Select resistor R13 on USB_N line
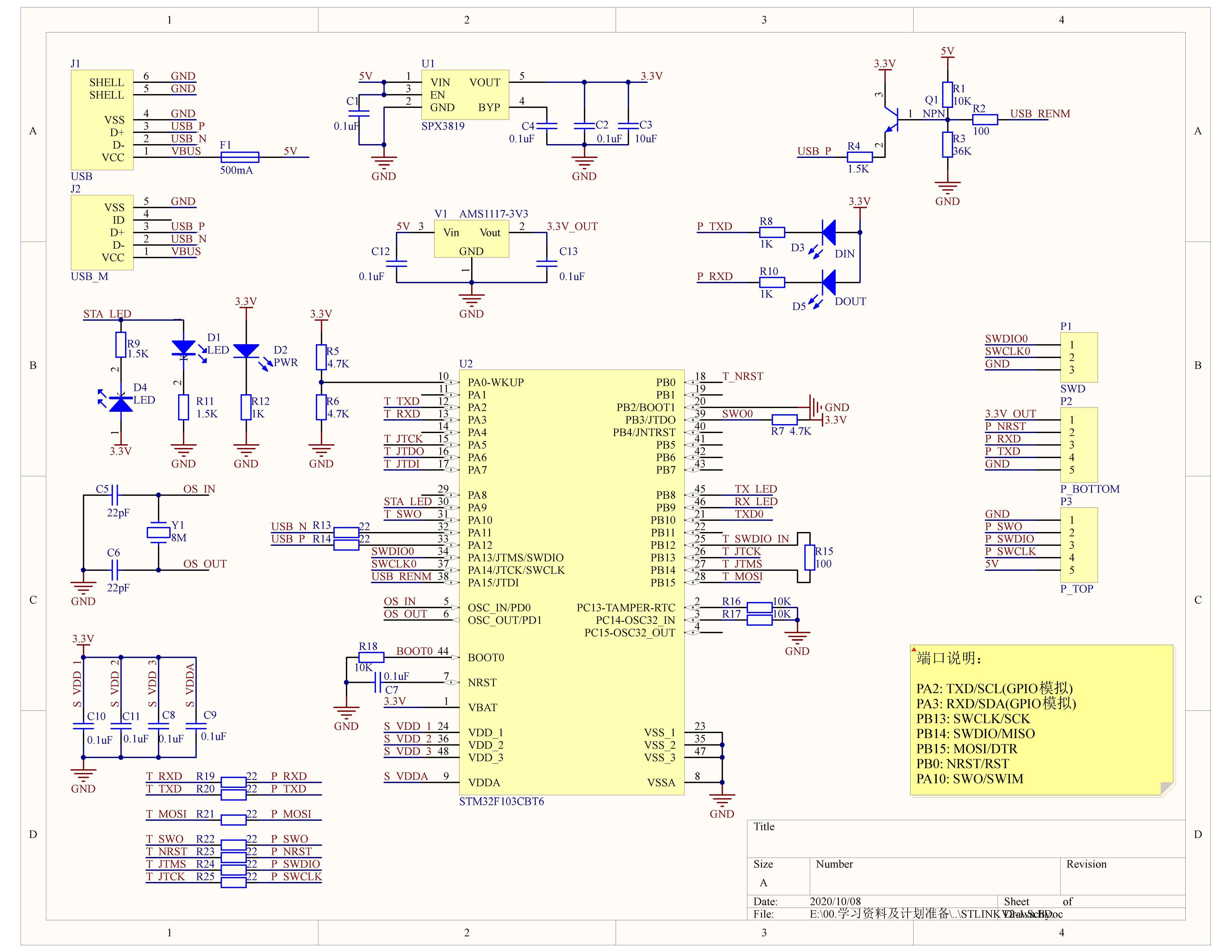 pyautogui.click(x=346, y=532)
